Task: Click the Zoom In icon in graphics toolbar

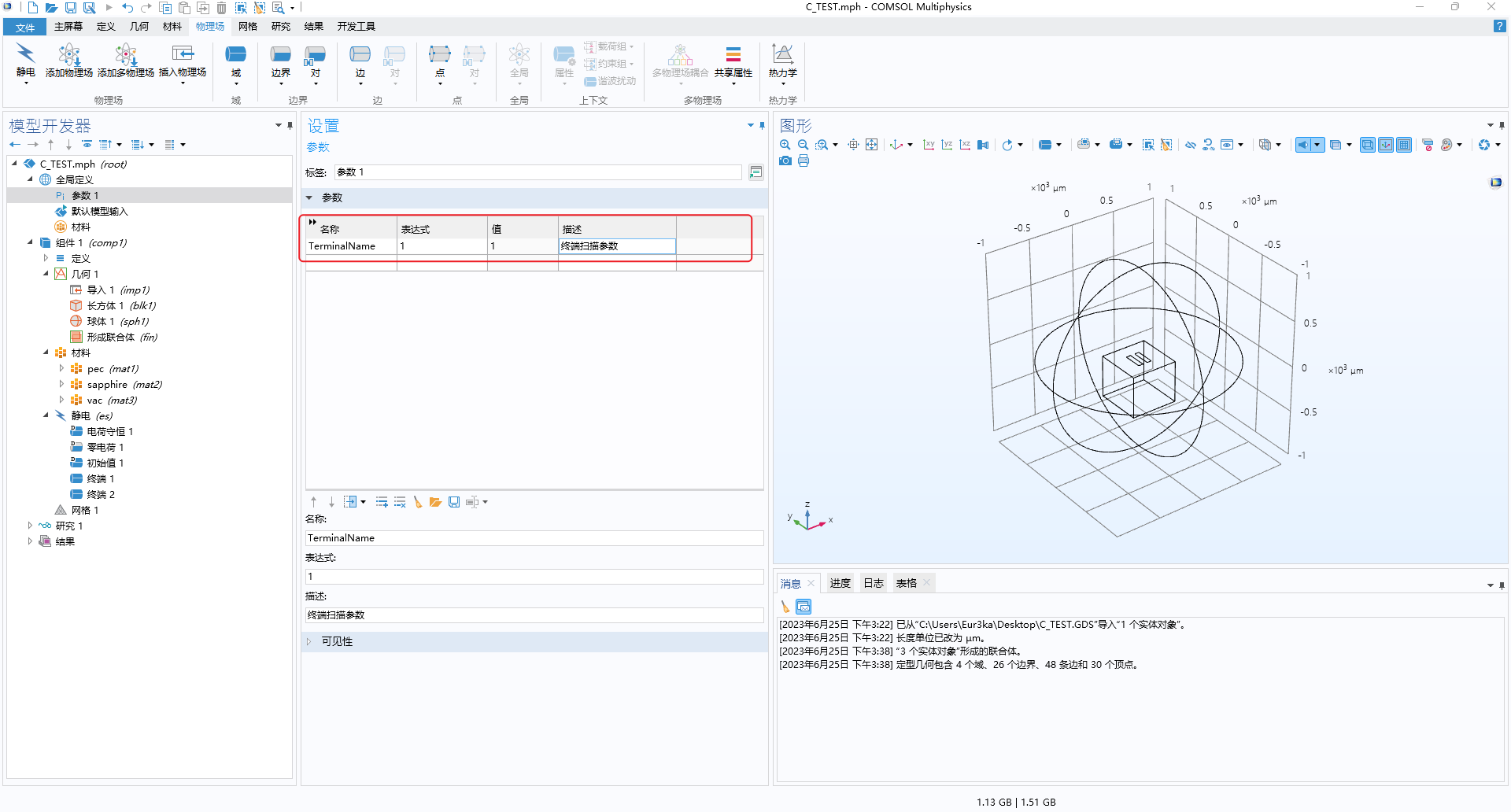Action: point(785,145)
